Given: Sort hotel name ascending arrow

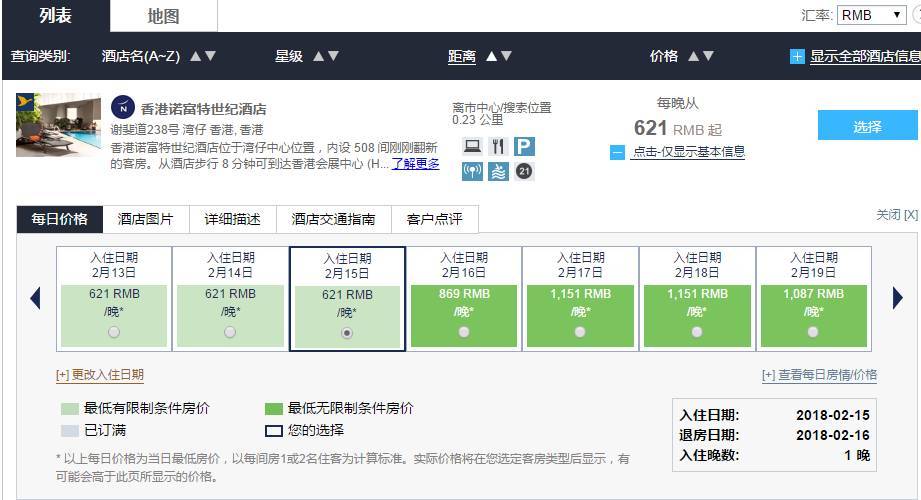Looking at the screenshot, I should point(196,56).
